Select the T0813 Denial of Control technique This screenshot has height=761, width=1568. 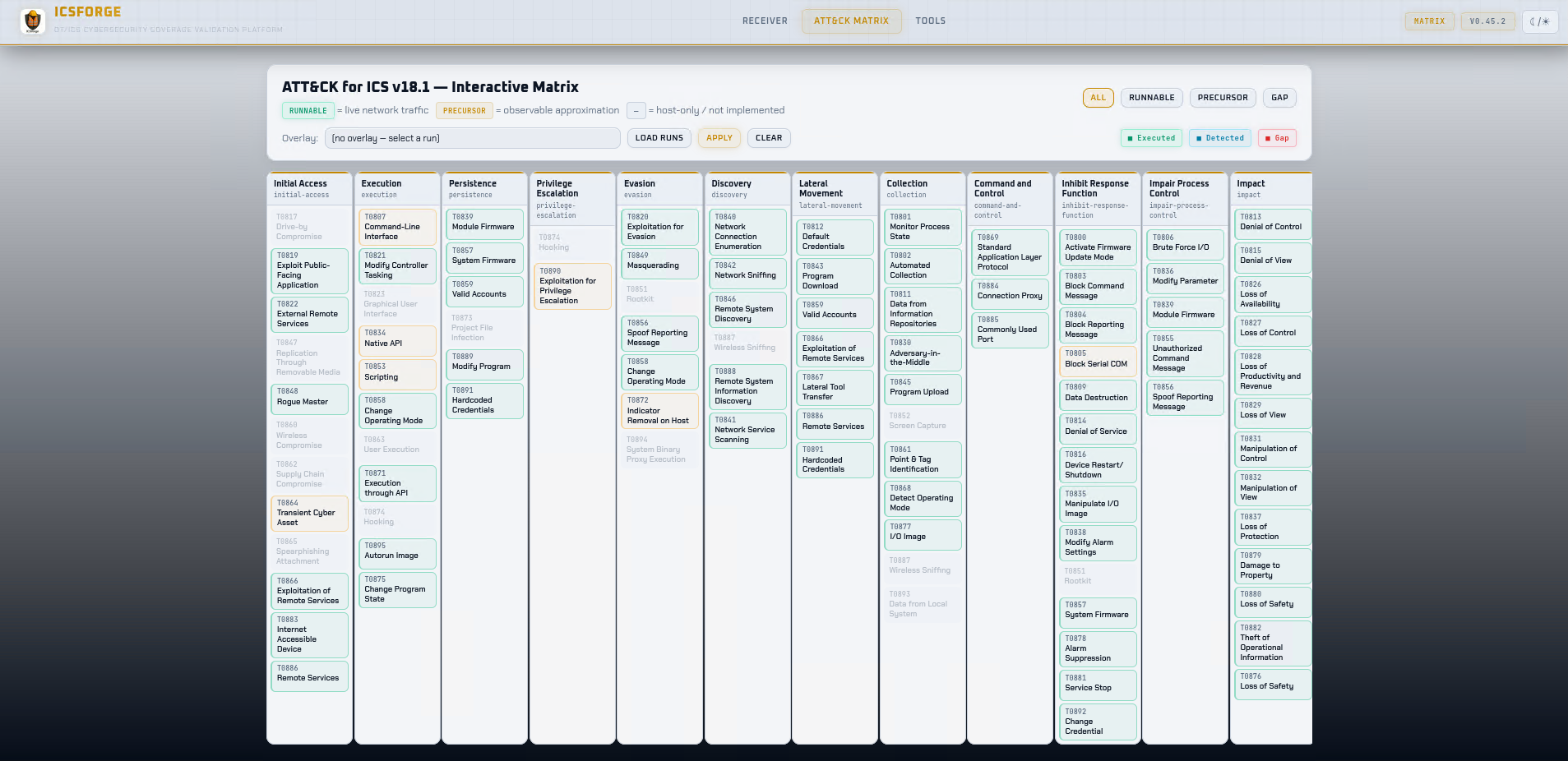tap(1271, 223)
